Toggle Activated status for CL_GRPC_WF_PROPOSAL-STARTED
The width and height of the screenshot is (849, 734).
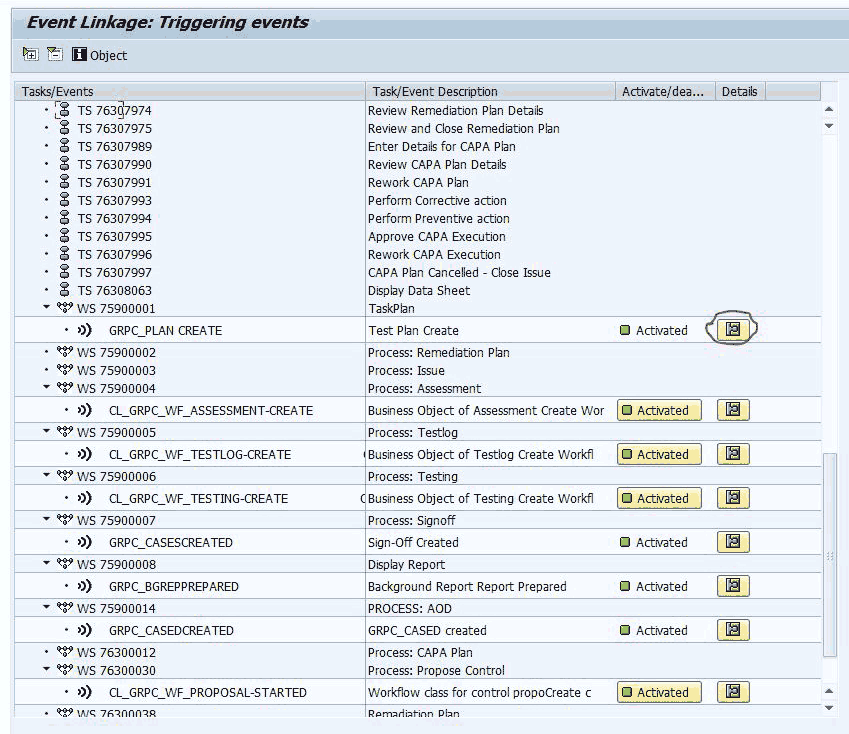(x=659, y=692)
